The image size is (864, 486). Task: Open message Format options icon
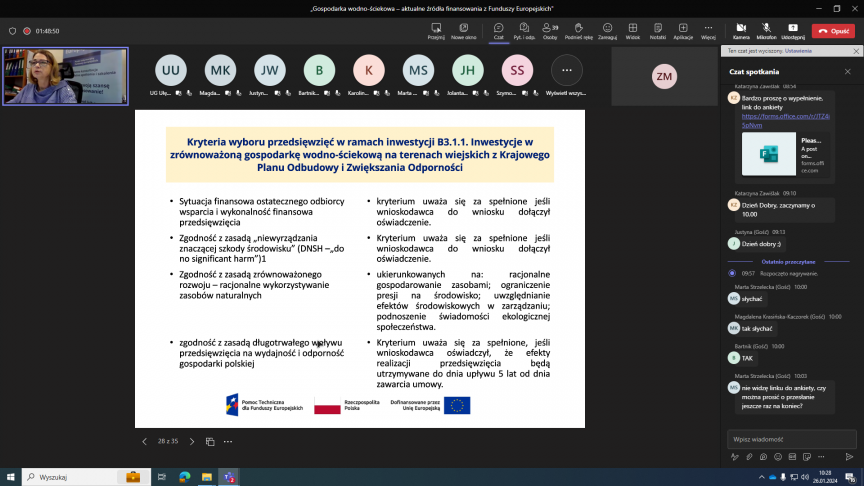click(x=735, y=457)
